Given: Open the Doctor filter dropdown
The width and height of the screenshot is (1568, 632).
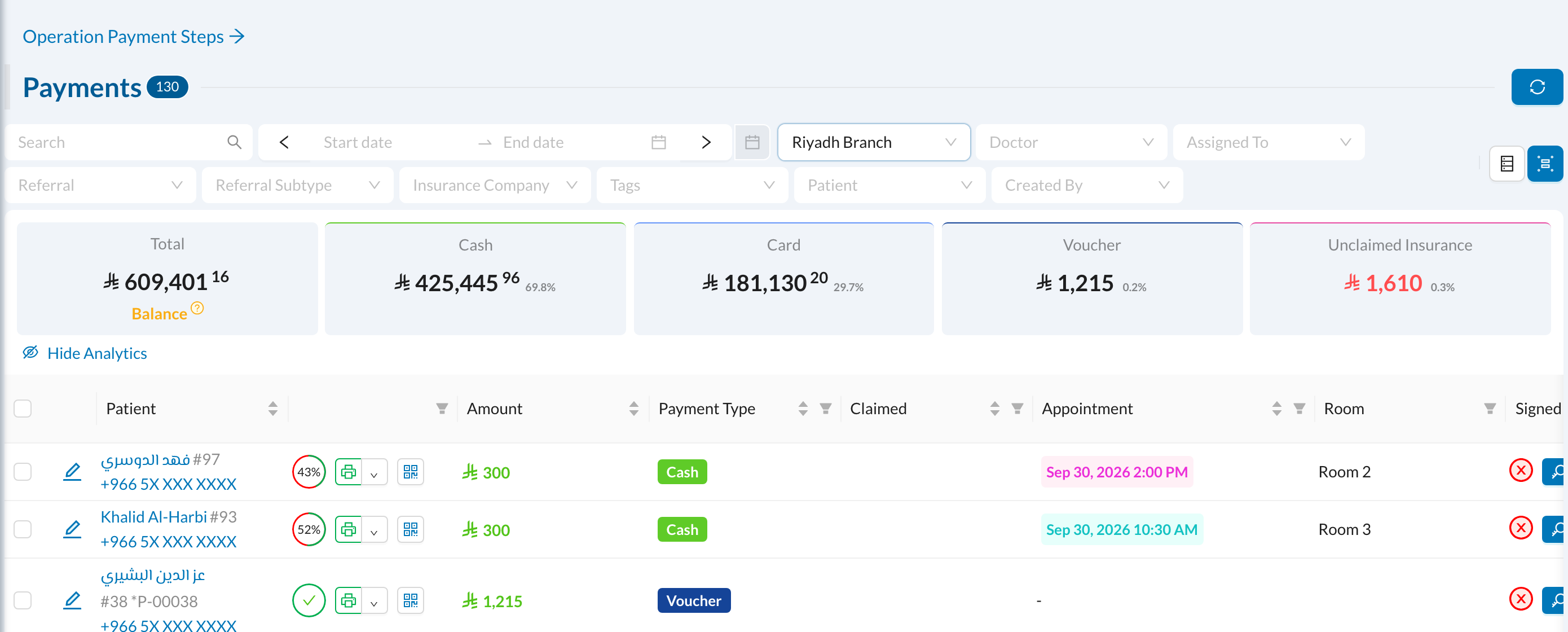Looking at the screenshot, I should [1071, 142].
